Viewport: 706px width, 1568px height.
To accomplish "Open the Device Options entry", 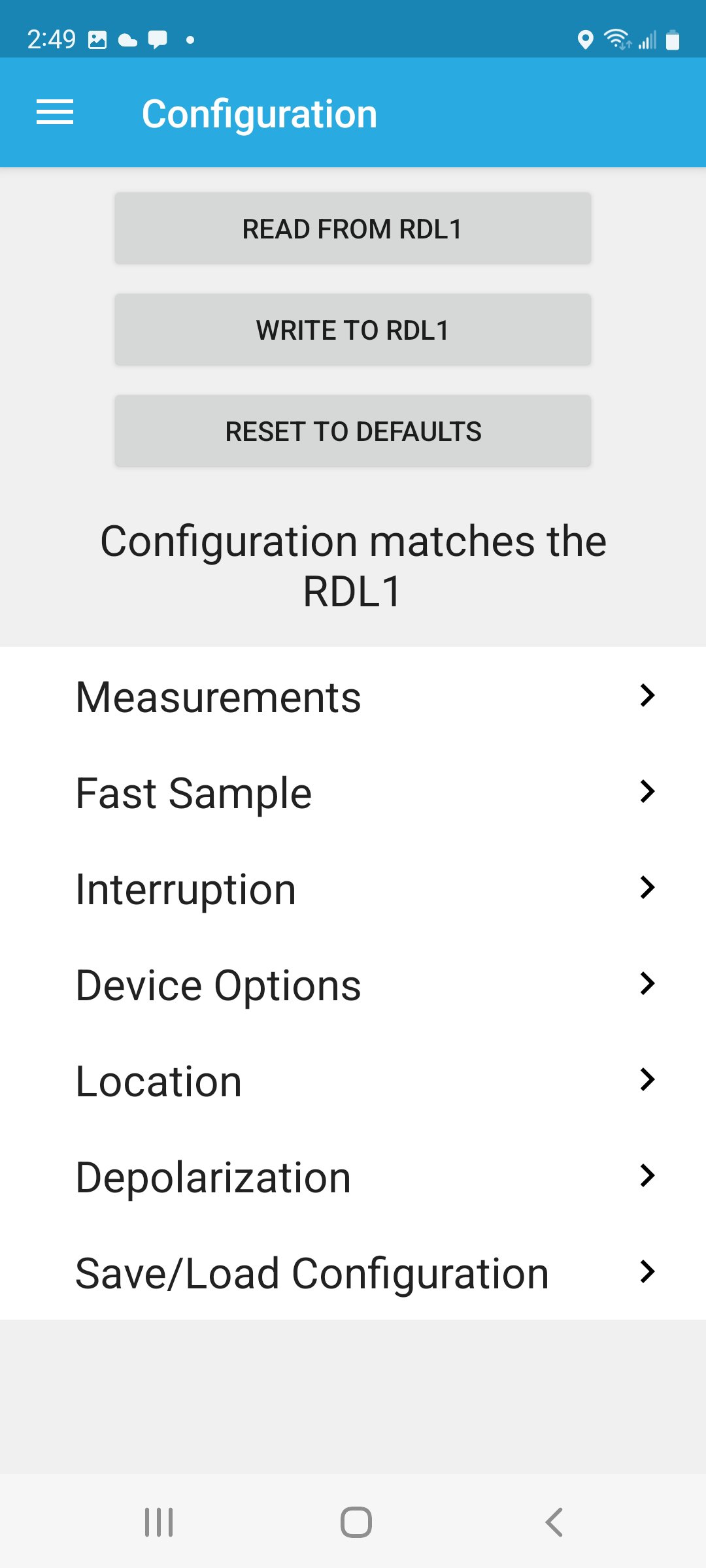I will [353, 984].
